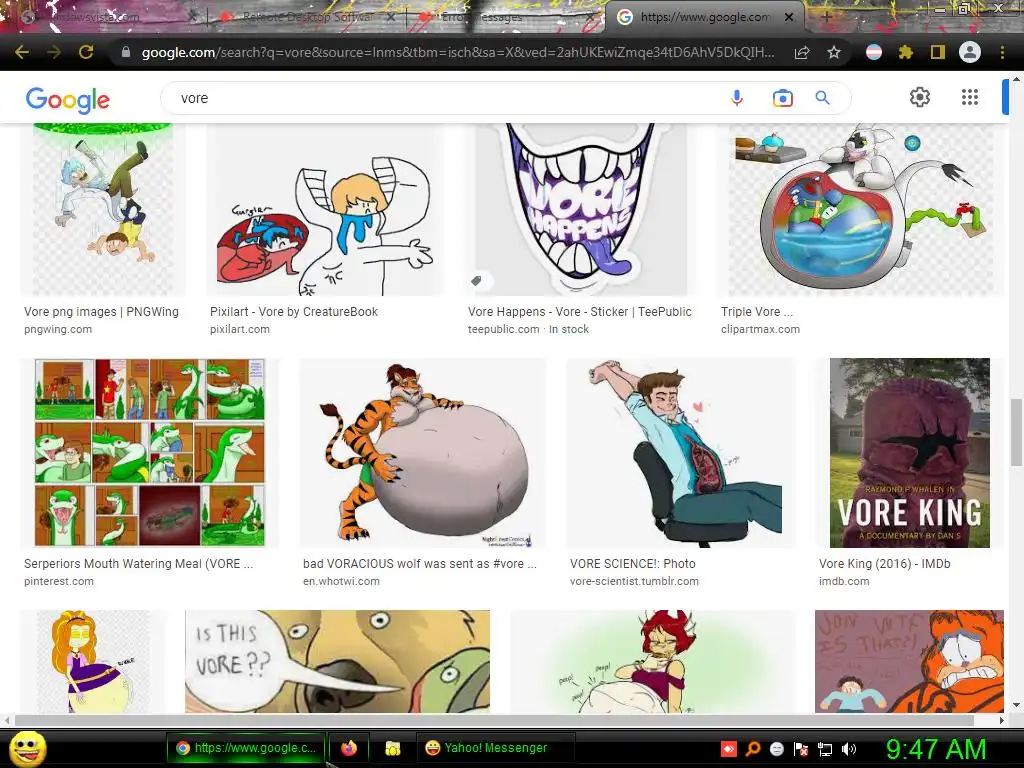Open the smiley Start button

pyautogui.click(x=27, y=748)
